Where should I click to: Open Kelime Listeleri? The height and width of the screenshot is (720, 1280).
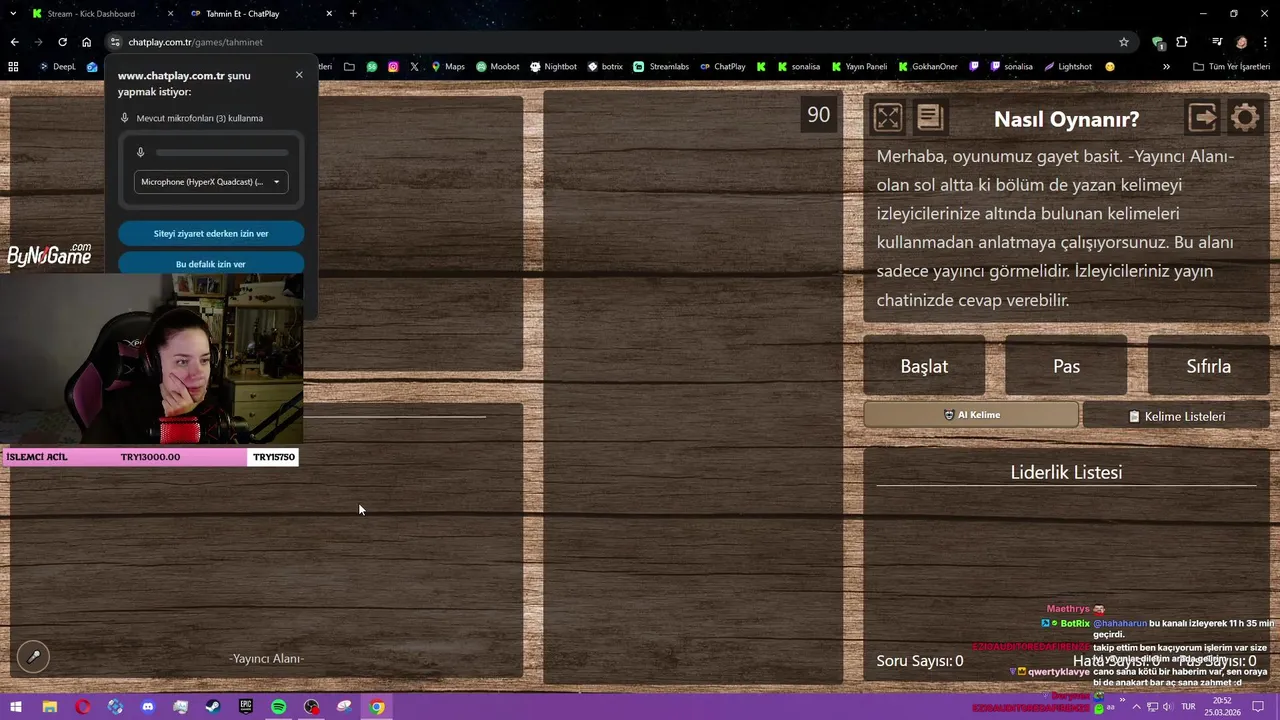1176,416
